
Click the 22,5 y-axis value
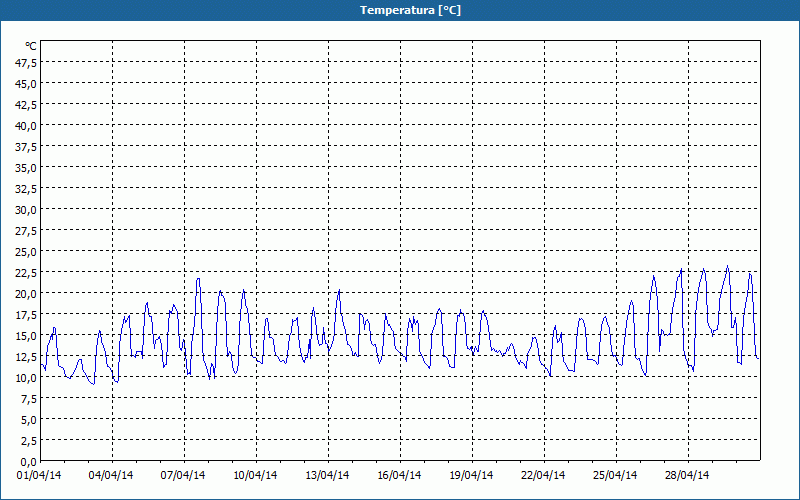click(x=27, y=273)
